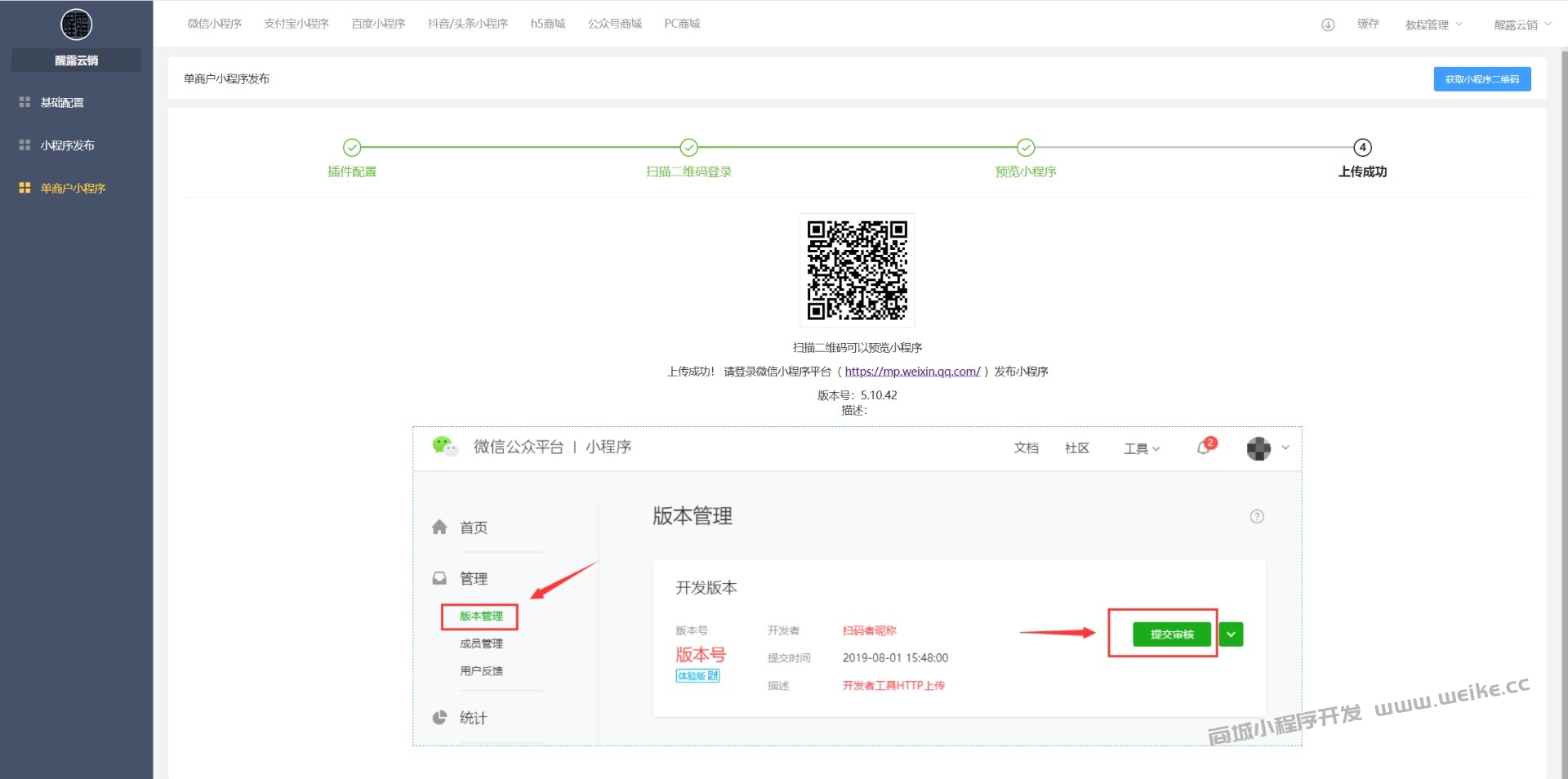The image size is (1568, 779).
Task: Click the 扫描二维码登录 step checkmark circle
Action: (x=689, y=147)
